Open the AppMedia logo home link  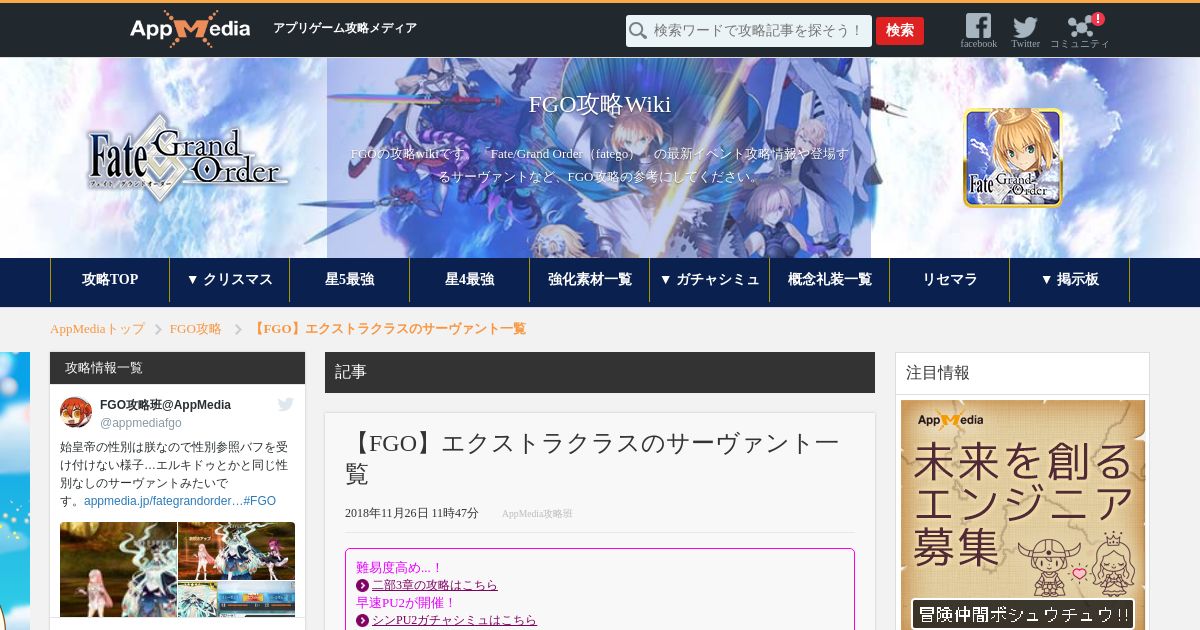(190, 30)
